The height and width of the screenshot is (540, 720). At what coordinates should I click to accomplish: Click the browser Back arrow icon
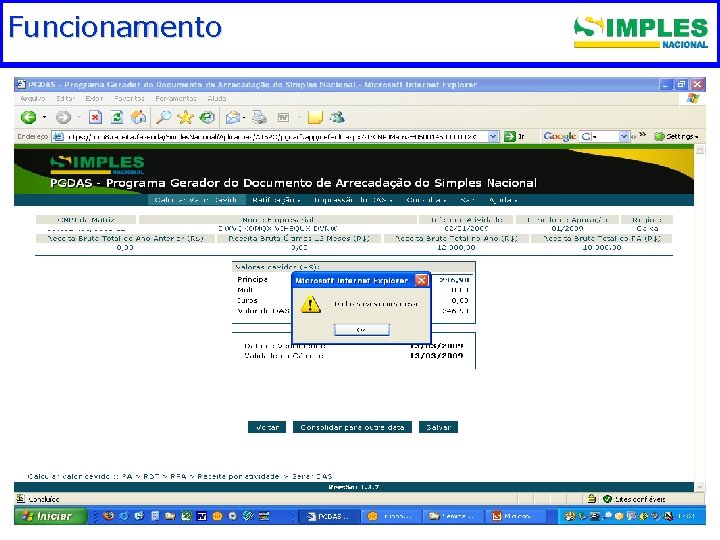point(28,118)
